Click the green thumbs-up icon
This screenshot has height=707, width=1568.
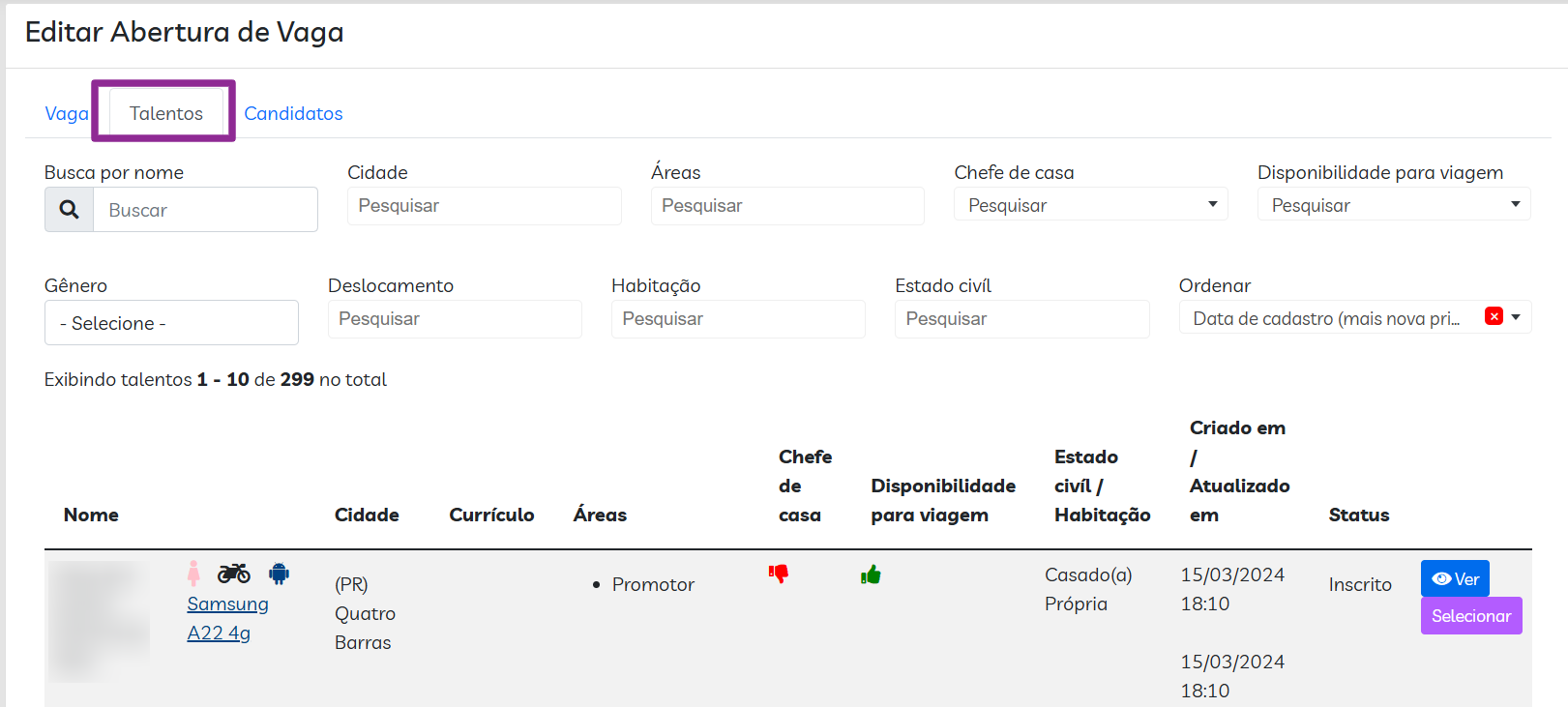tap(871, 575)
